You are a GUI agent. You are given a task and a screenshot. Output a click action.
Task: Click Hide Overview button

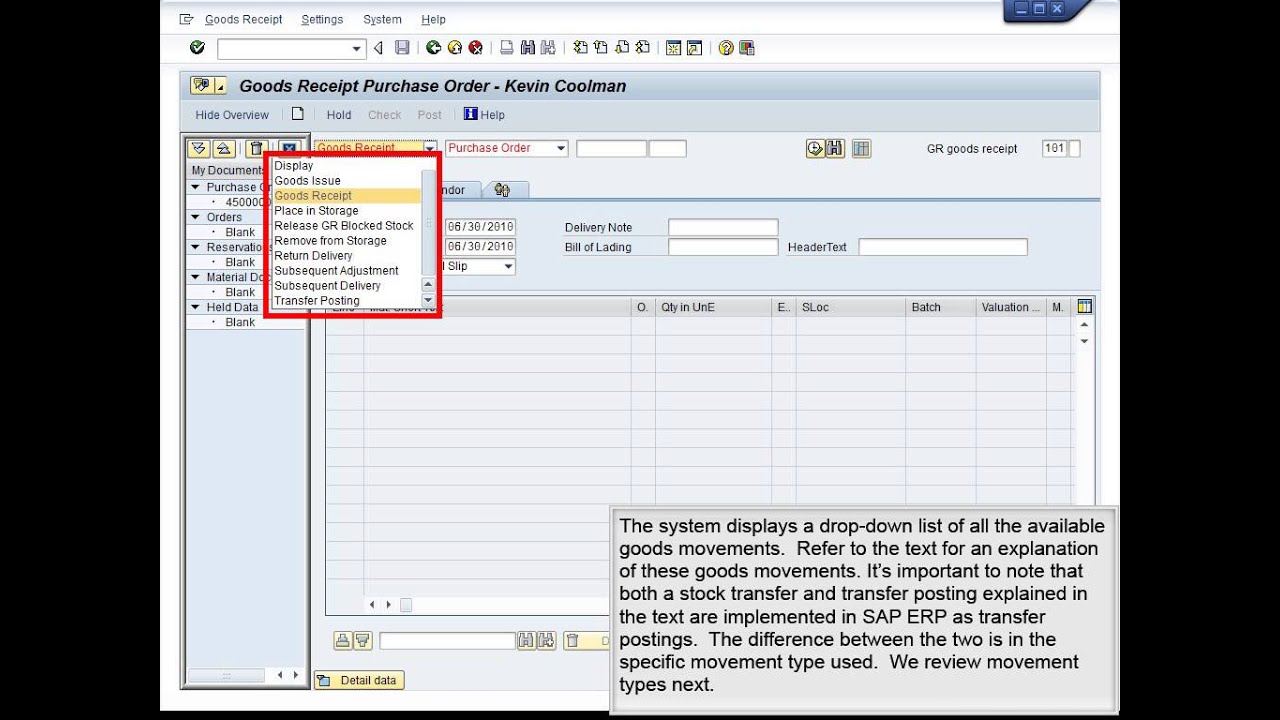click(232, 115)
